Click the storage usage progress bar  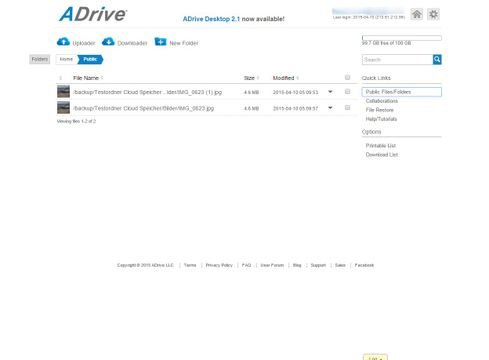click(x=402, y=38)
